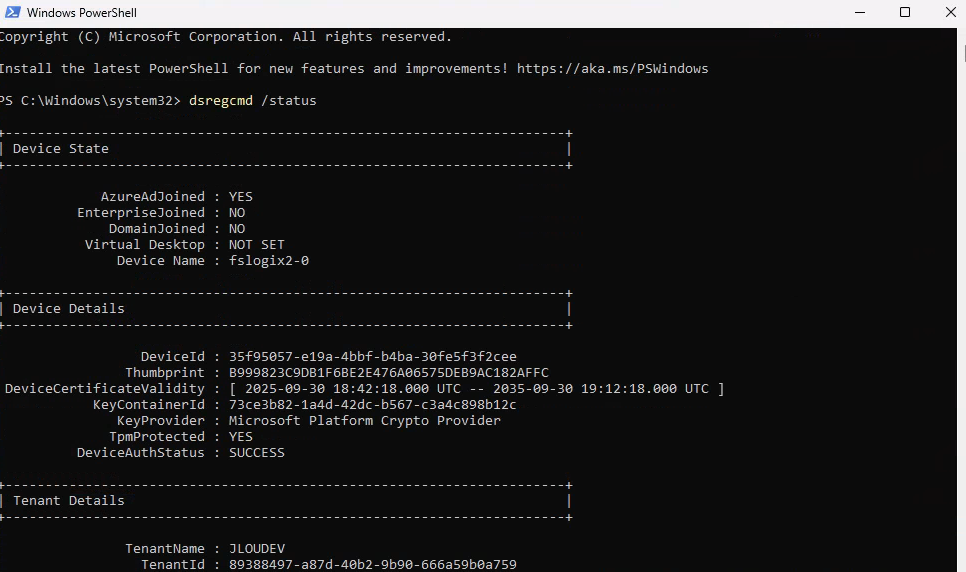Minimize the Windows PowerShell window

click(860, 13)
